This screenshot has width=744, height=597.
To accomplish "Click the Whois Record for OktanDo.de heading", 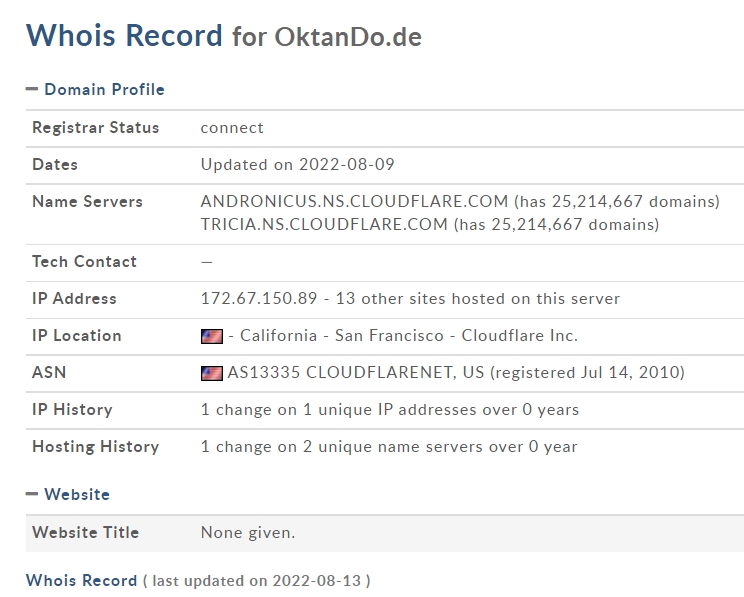I will click(223, 36).
